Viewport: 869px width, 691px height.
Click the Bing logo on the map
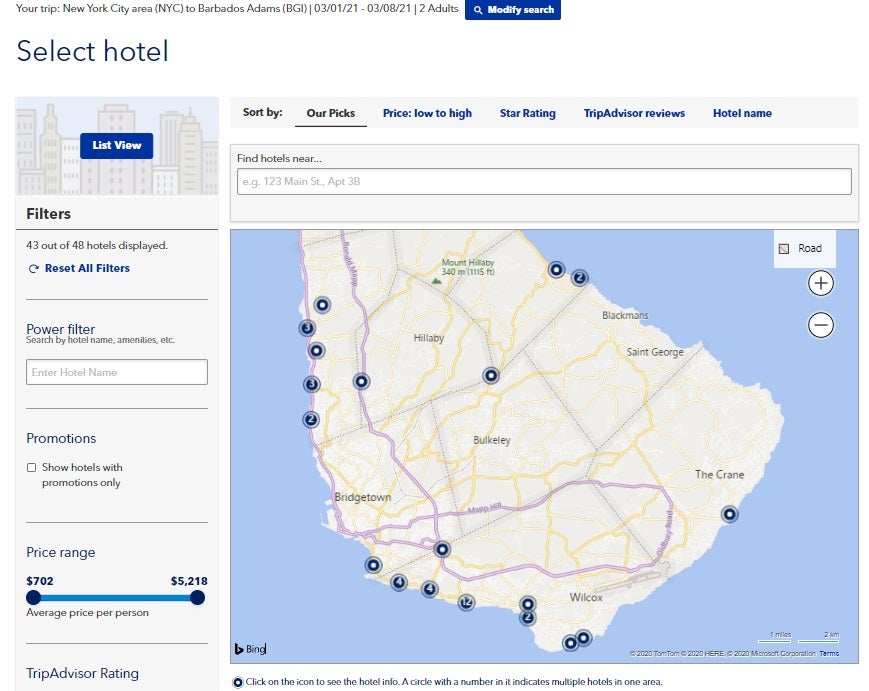tap(248, 648)
